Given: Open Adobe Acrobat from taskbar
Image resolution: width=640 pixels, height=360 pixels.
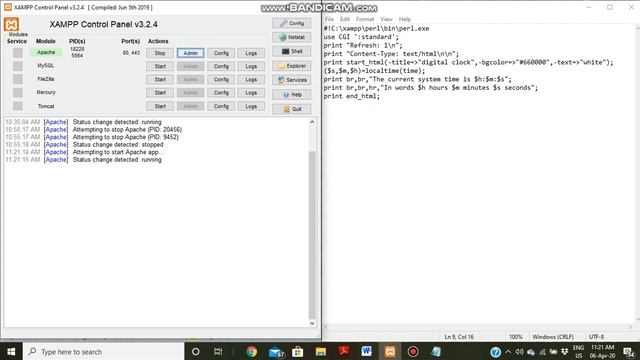Looking at the screenshot, I should coord(344,351).
